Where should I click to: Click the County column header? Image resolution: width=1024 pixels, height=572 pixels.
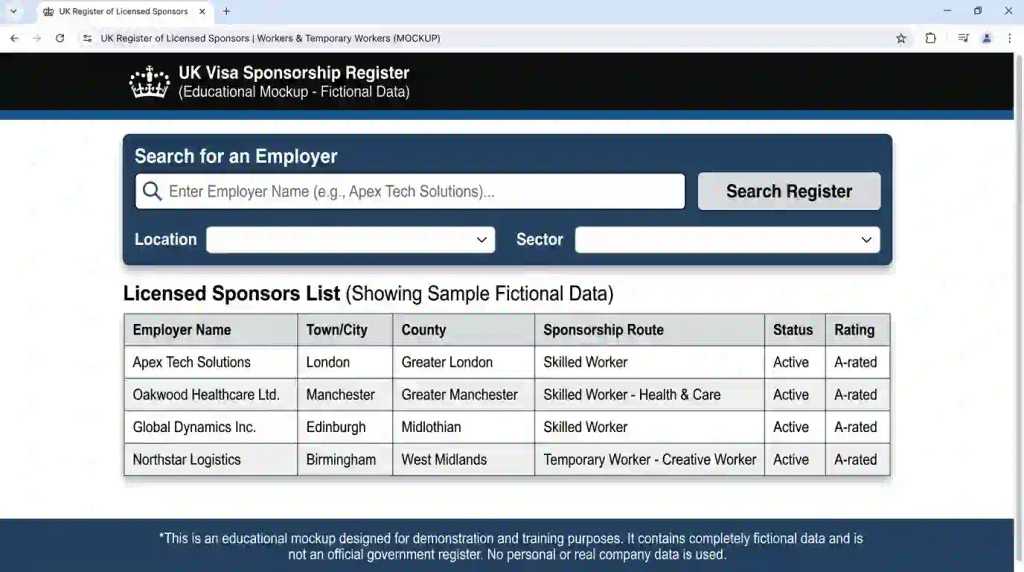tap(464, 330)
